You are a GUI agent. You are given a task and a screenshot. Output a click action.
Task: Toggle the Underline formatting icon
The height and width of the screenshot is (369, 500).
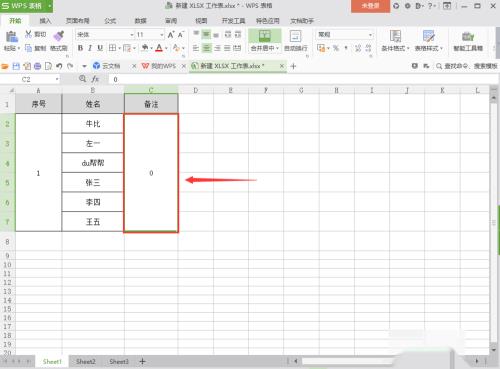point(100,48)
